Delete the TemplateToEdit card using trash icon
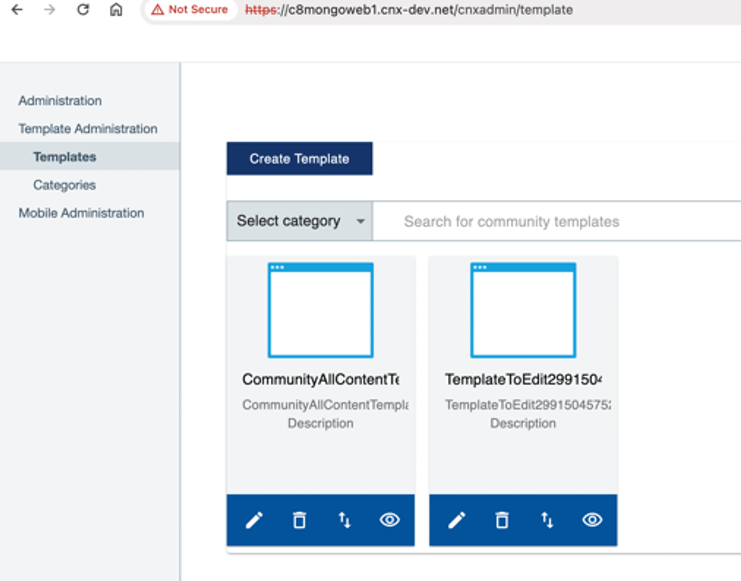 click(x=502, y=520)
